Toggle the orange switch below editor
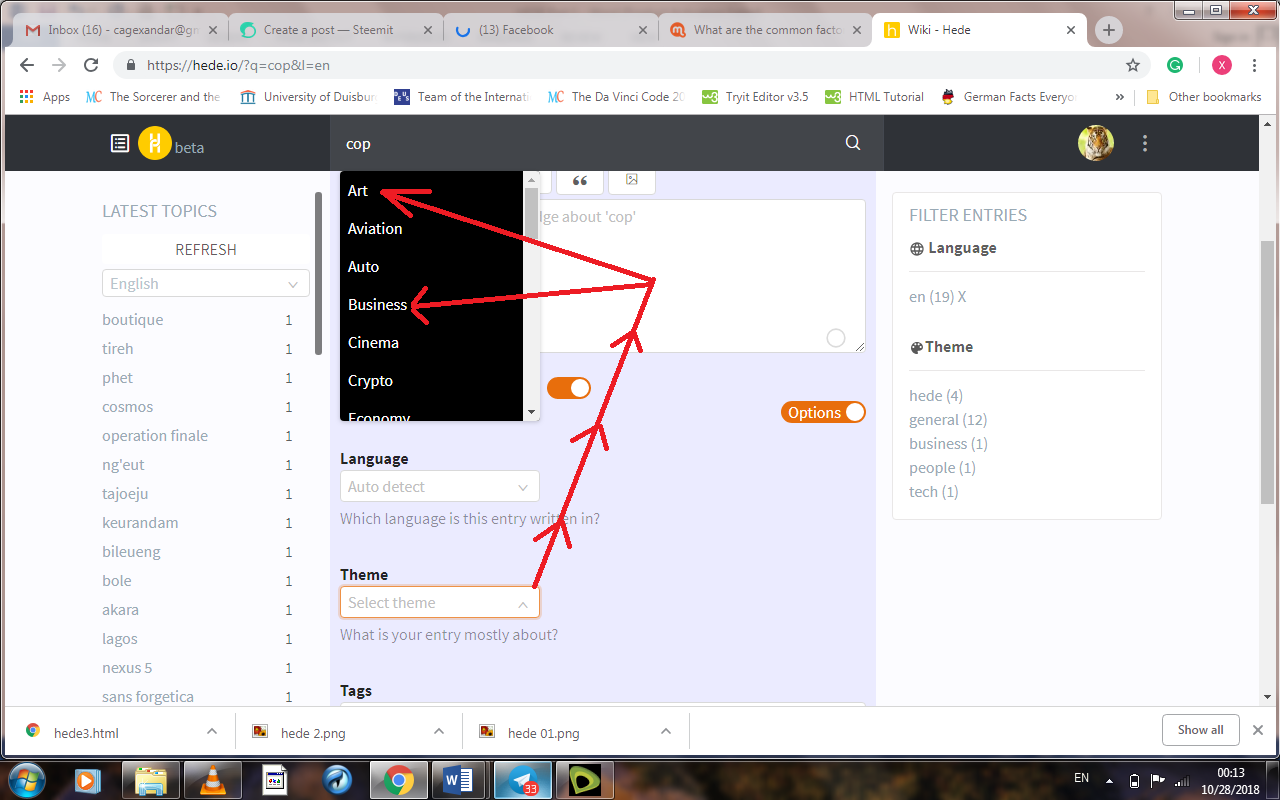 click(x=569, y=388)
